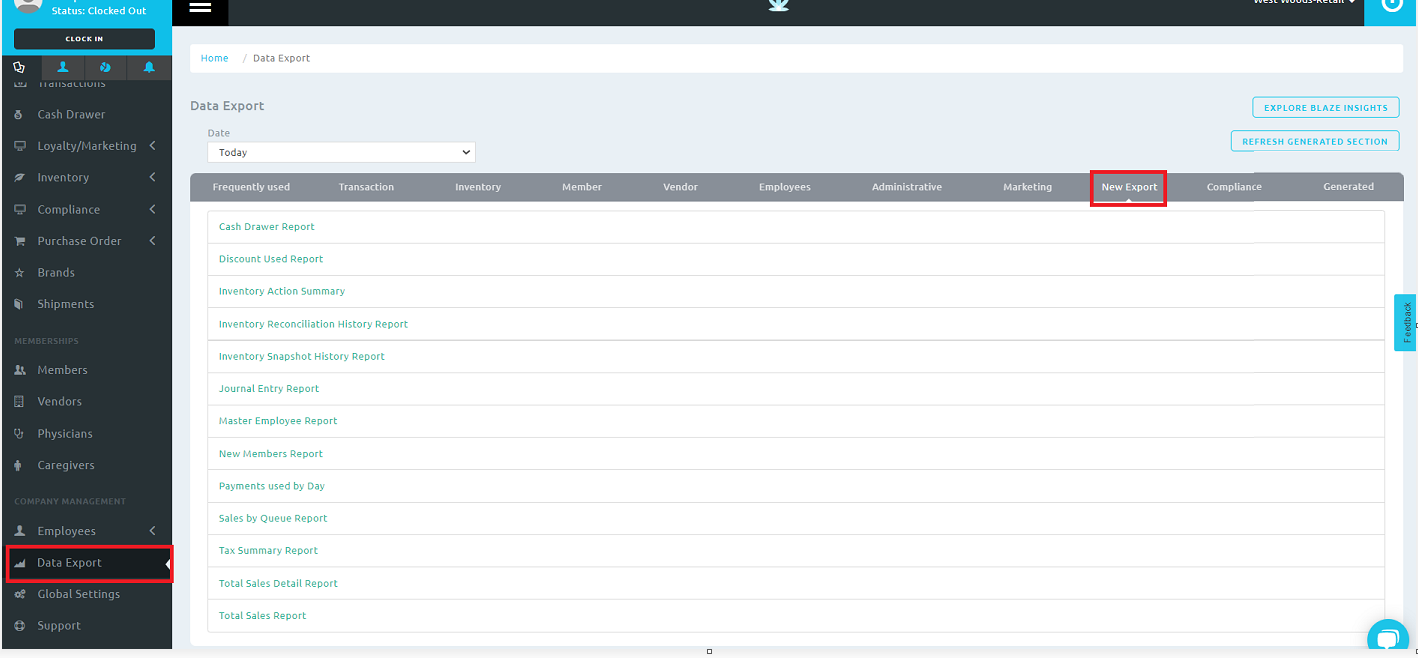Select the notifications bell sidebar tab icon
The image size is (1418, 658).
tap(149, 68)
